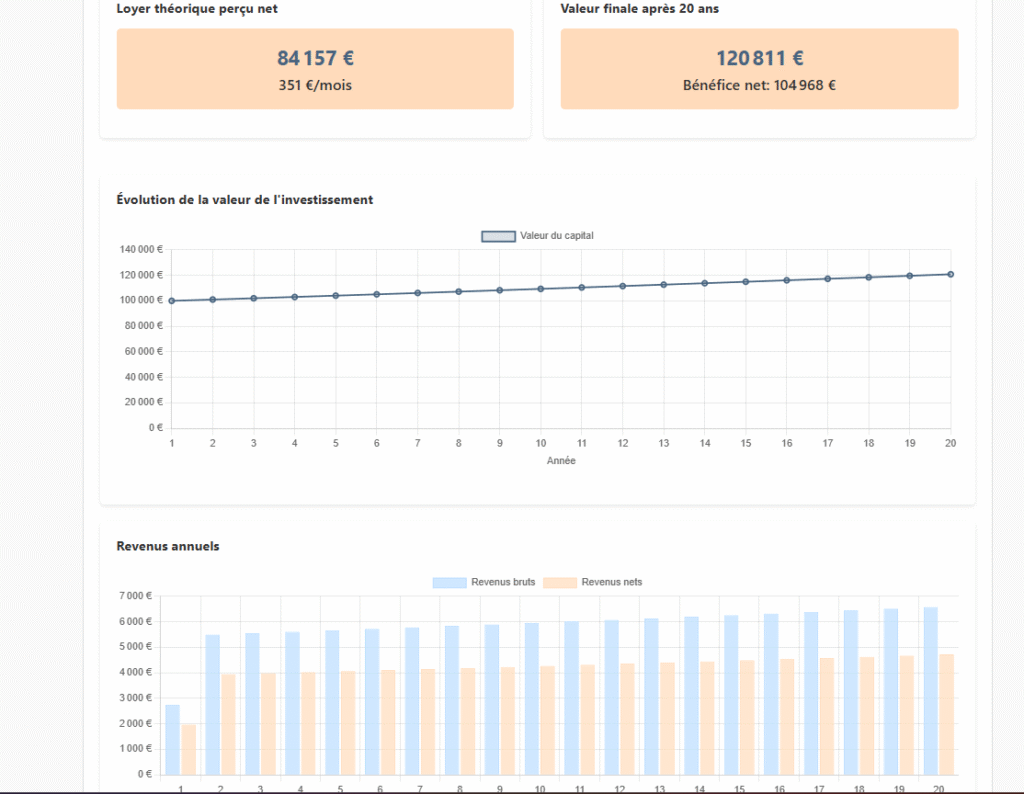Select the year 5 capital value data point

point(336,296)
